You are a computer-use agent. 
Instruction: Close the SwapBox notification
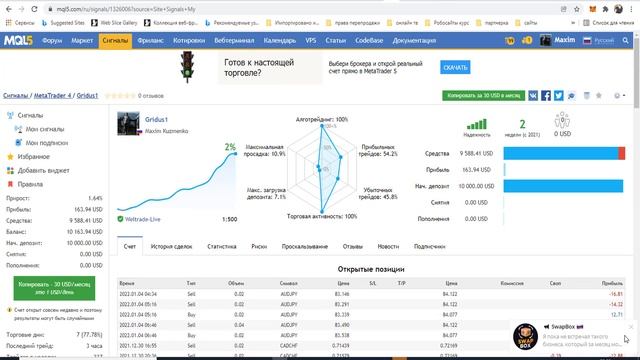[631, 327]
